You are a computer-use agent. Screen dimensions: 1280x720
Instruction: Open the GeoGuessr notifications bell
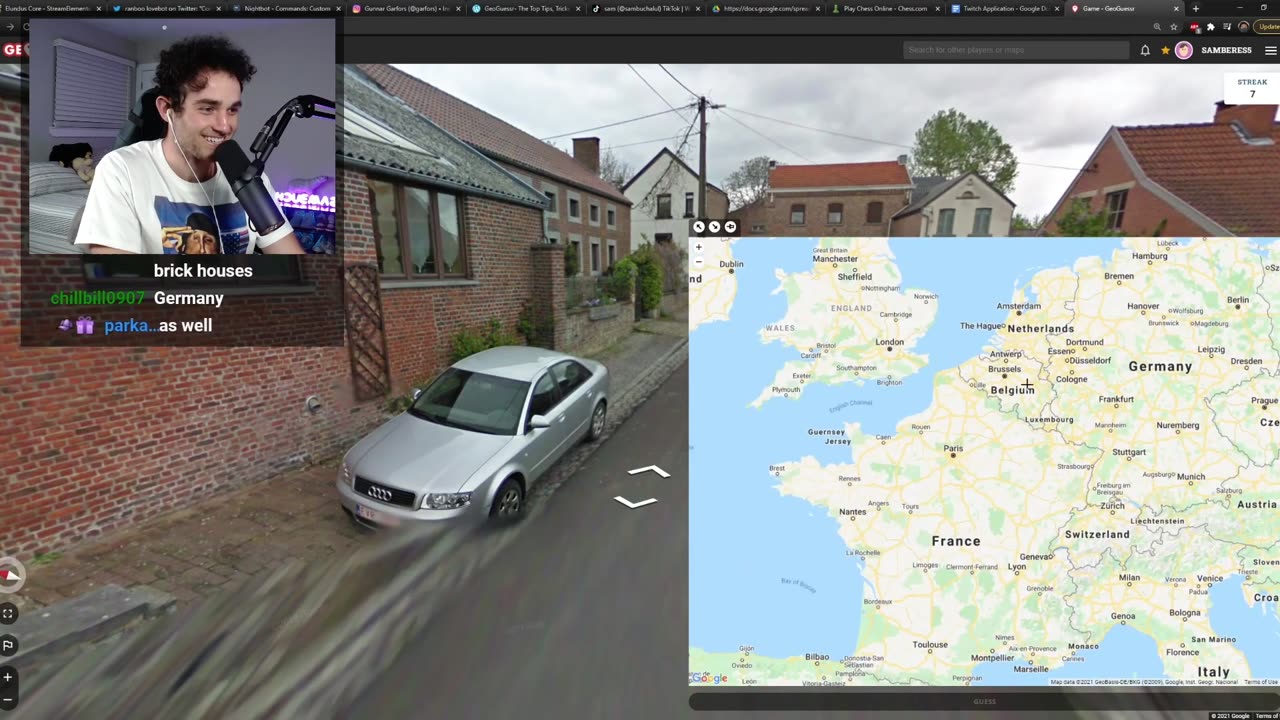(x=1145, y=50)
